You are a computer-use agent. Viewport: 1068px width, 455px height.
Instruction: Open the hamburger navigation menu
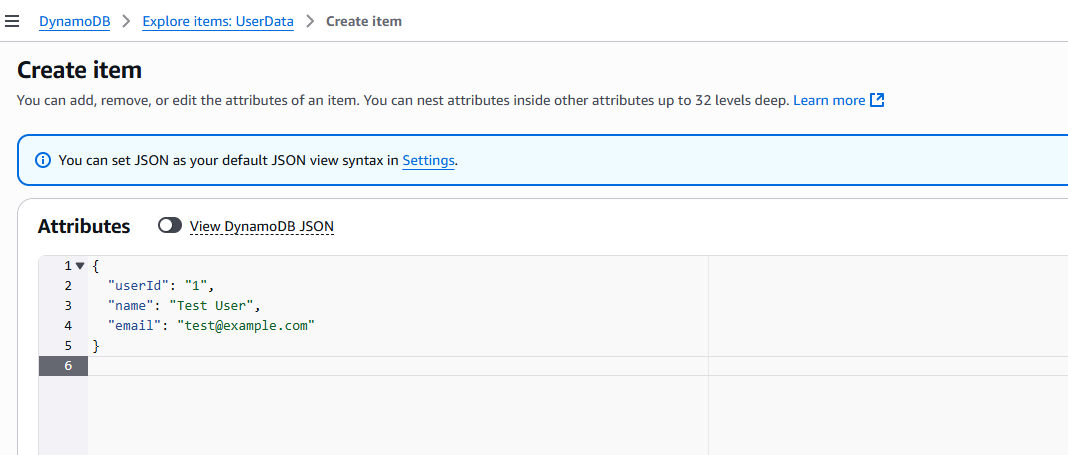point(12,21)
